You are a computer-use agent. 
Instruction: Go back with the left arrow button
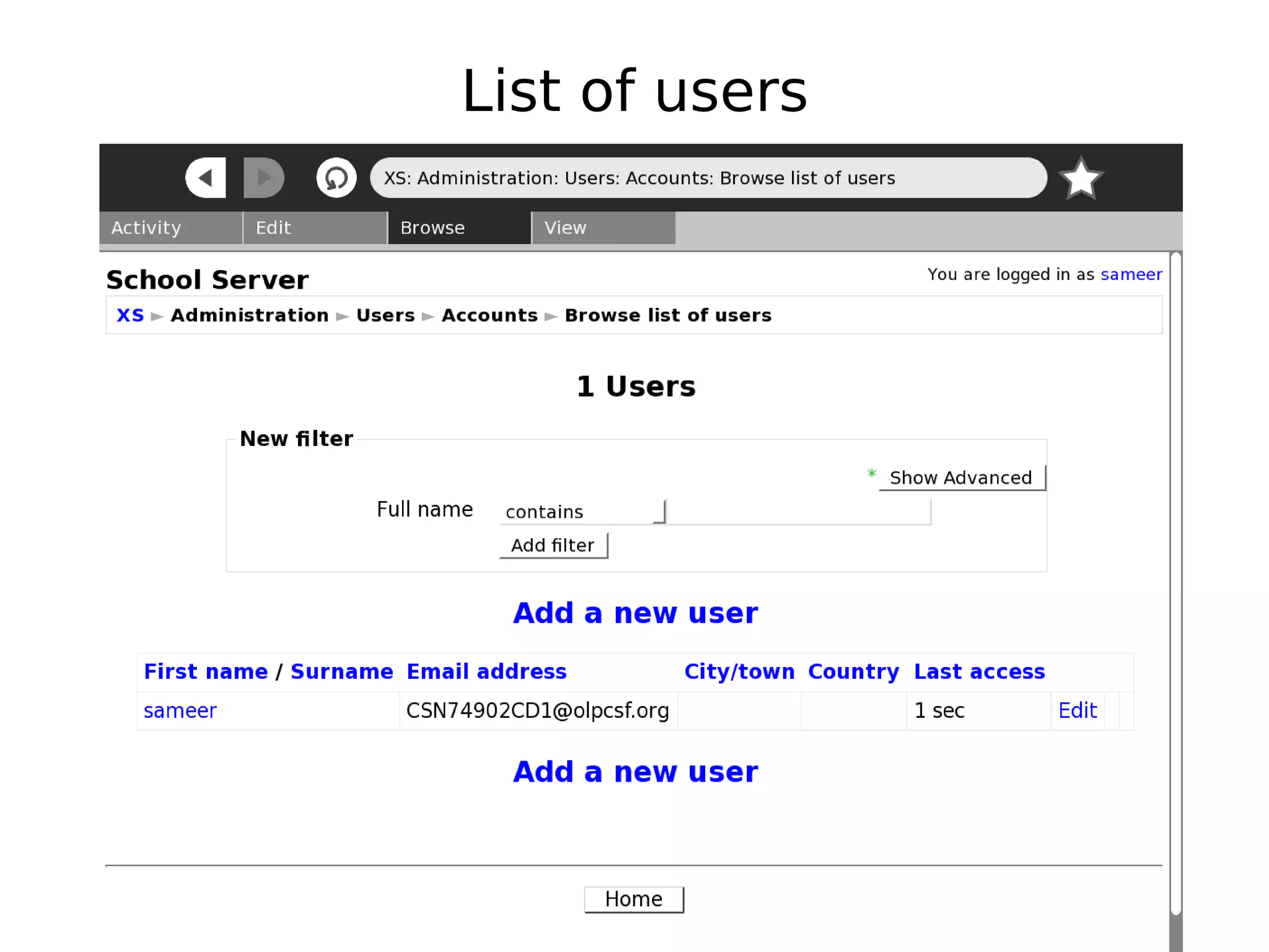[x=206, y=178]
